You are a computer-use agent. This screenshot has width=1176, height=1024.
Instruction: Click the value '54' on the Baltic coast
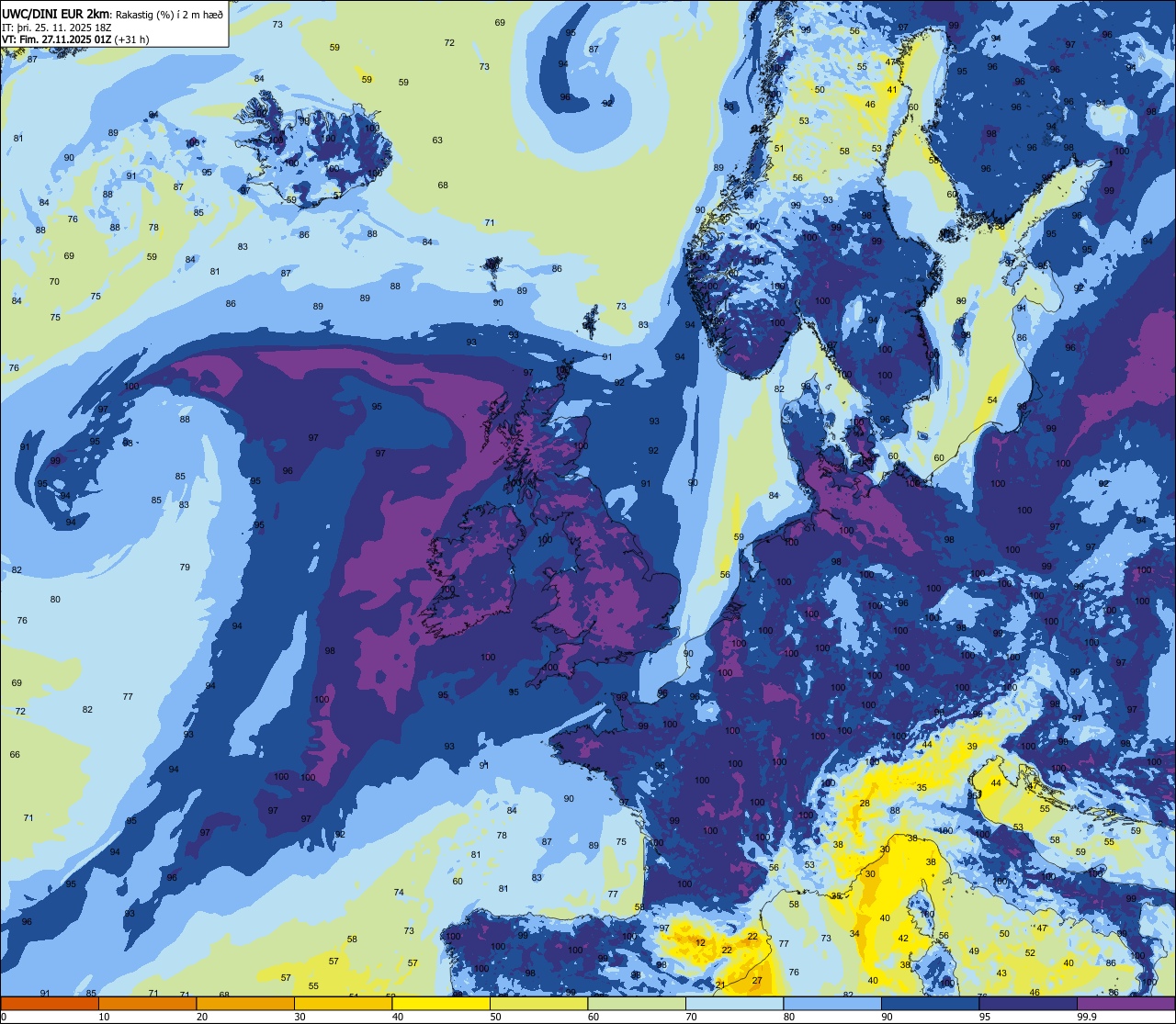[992, 400]
